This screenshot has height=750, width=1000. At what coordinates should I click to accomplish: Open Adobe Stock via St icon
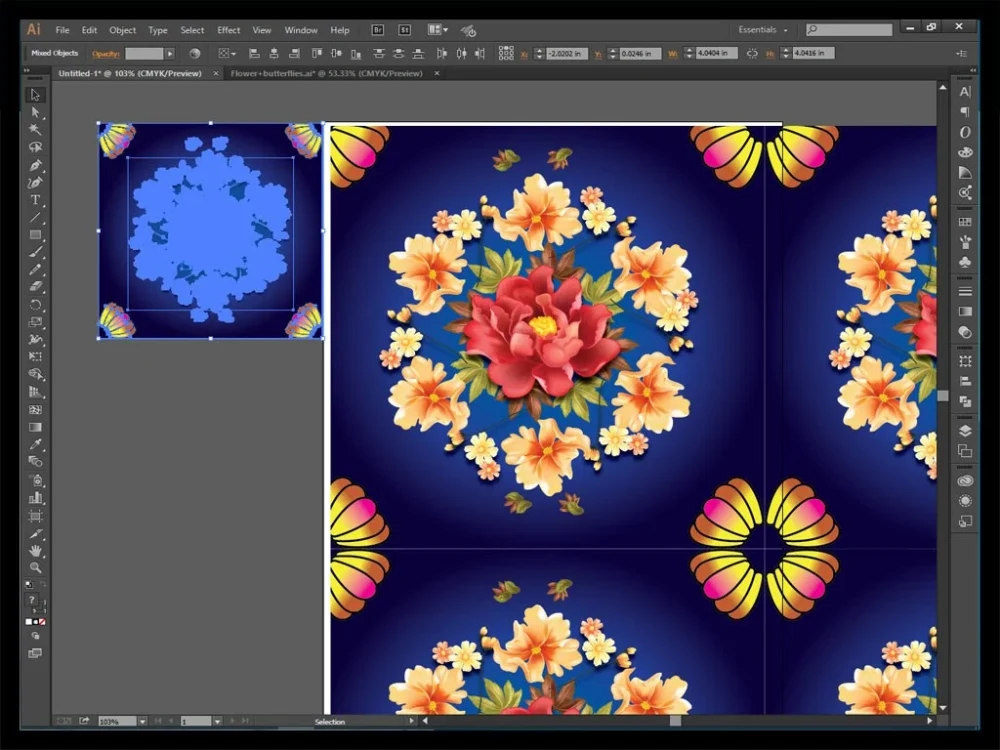[404, 30]
